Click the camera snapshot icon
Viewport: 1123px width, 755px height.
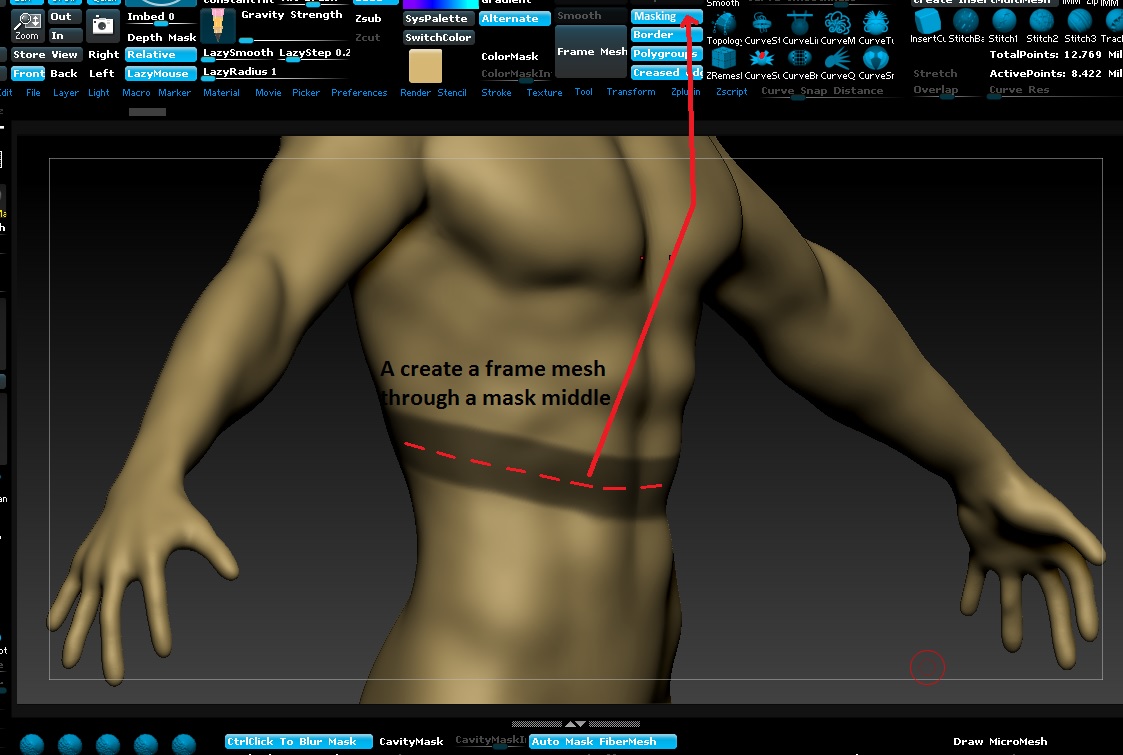[x=103, y=26]
